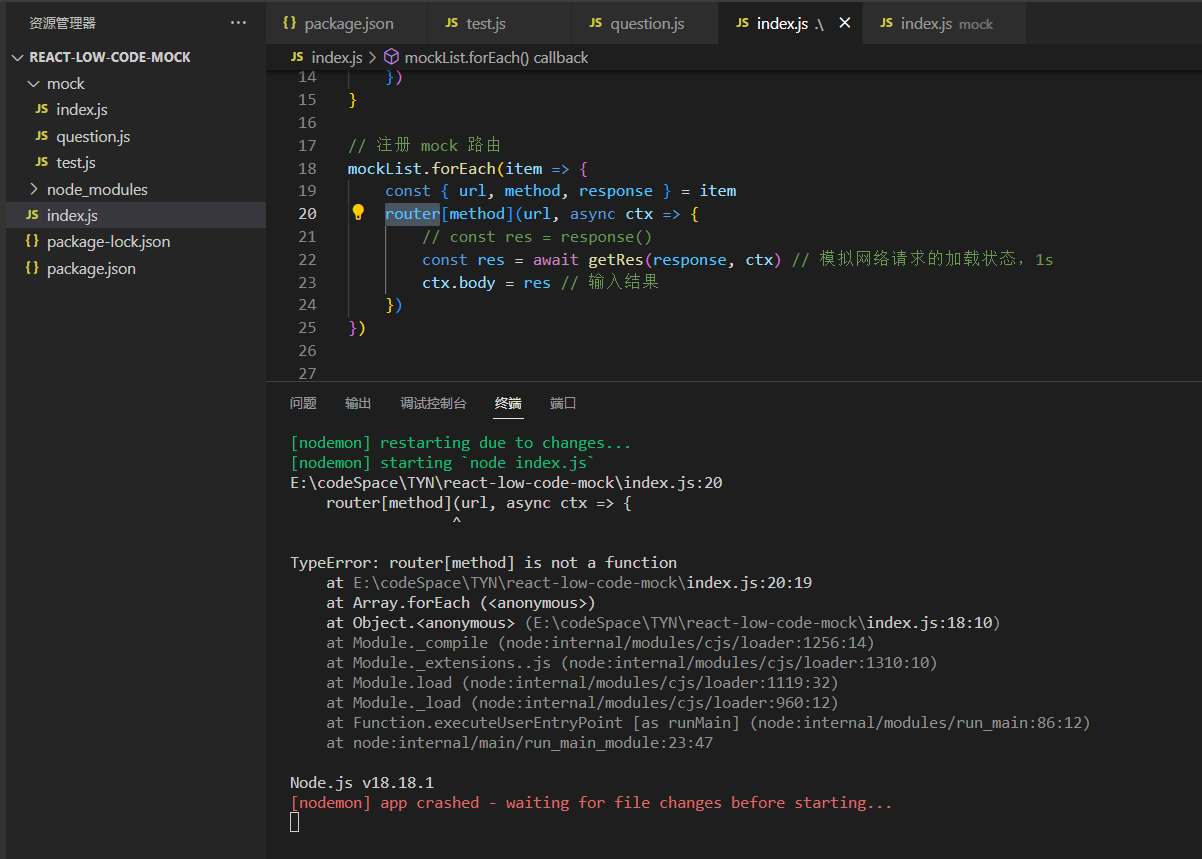The image size is (1202, 859).
Task: Click mockList in the forEach line
Action: coord(385,168)
